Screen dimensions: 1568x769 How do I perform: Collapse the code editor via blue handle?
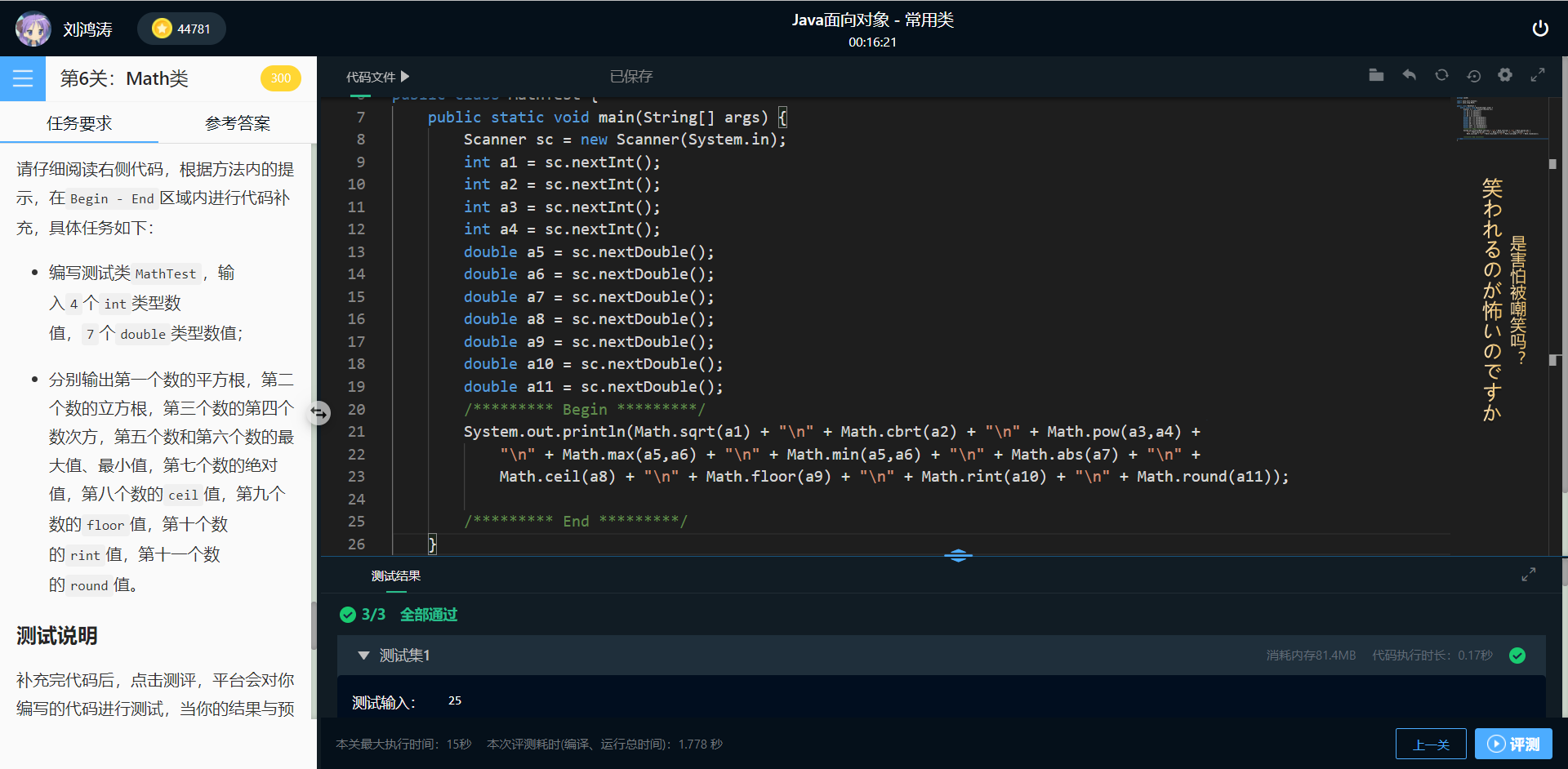[958, 555]
